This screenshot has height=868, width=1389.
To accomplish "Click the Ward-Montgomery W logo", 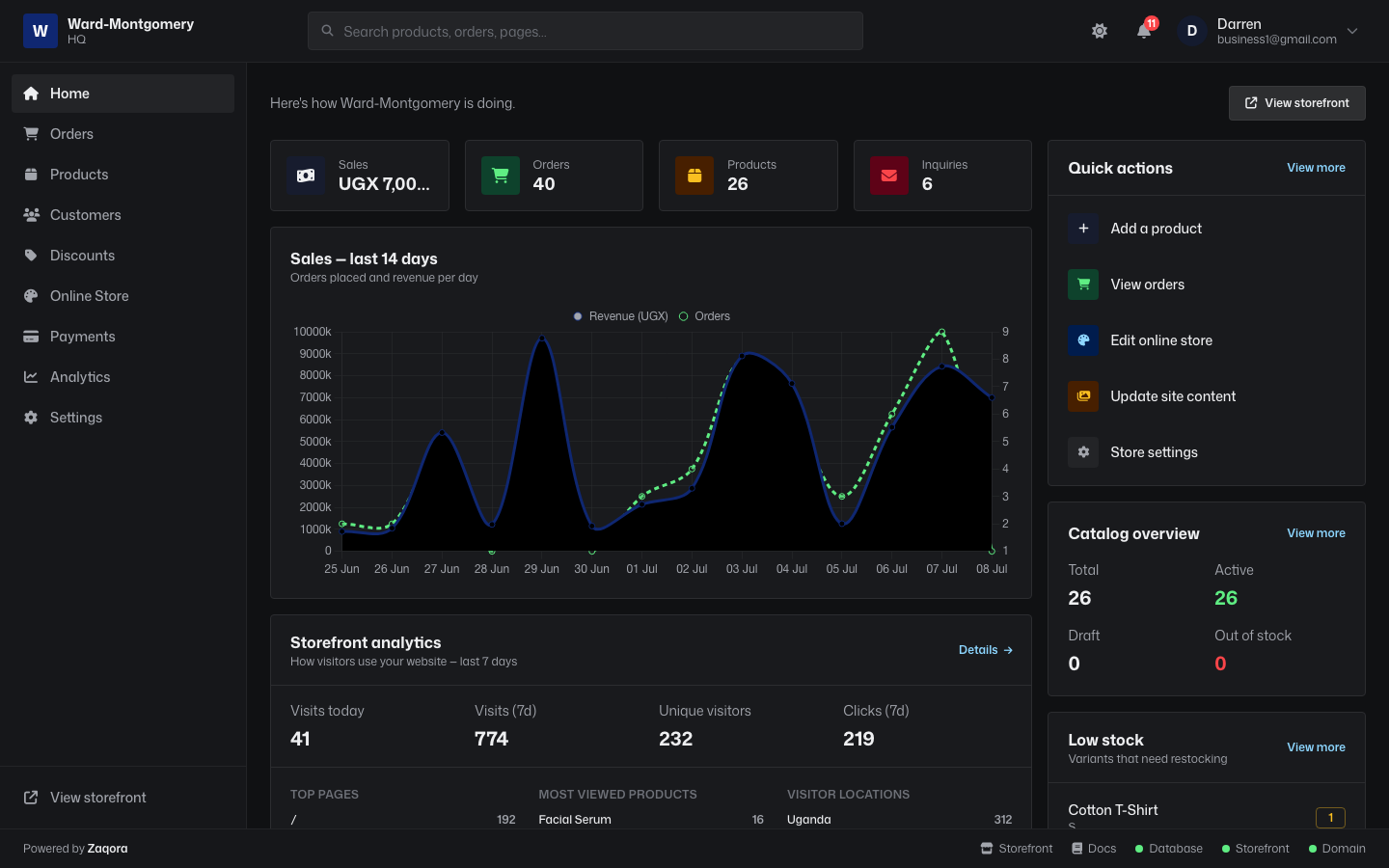I will tap(41, 31).
